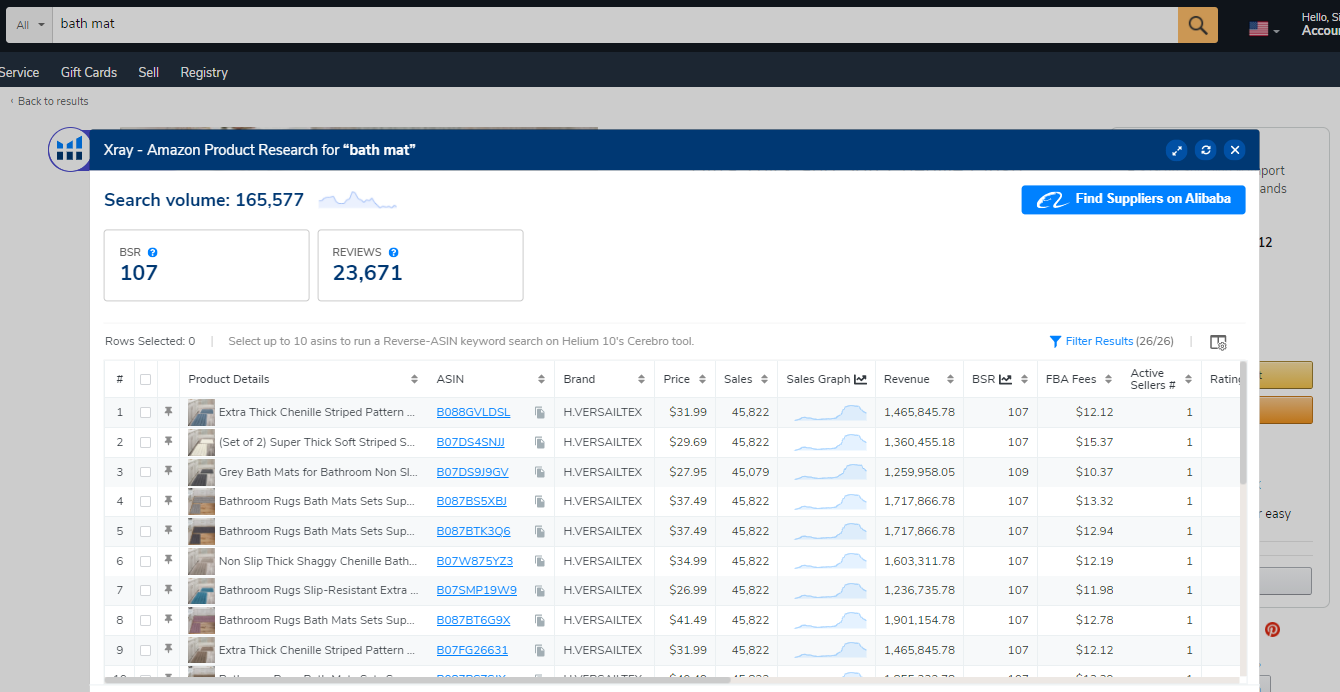Screen dimensions: 1340x692
Task: Click Sales Graph header chart icon
Action: [x=860, y=379]
